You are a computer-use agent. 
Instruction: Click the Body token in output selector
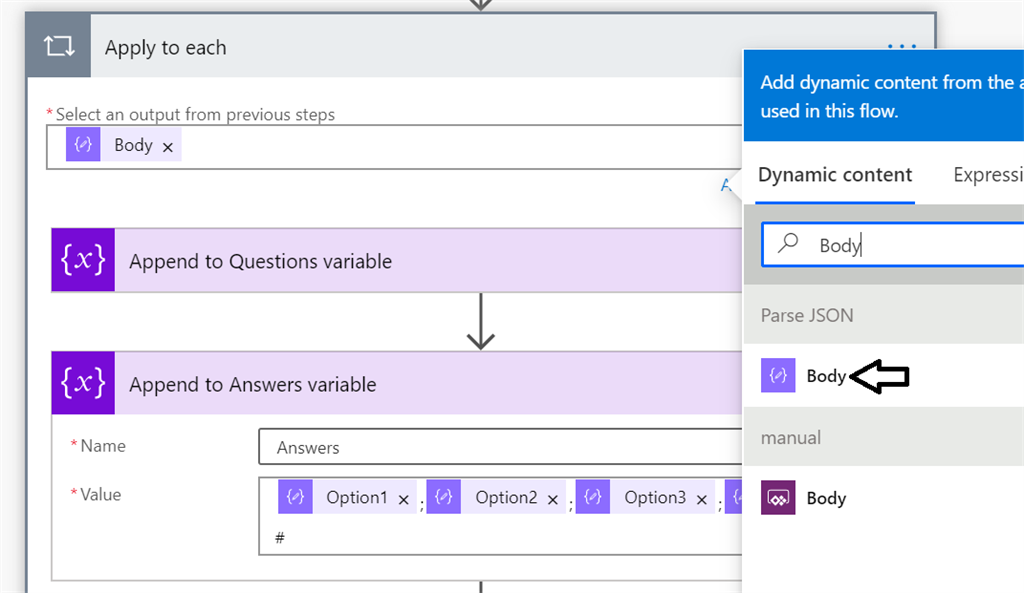point(133,144)
